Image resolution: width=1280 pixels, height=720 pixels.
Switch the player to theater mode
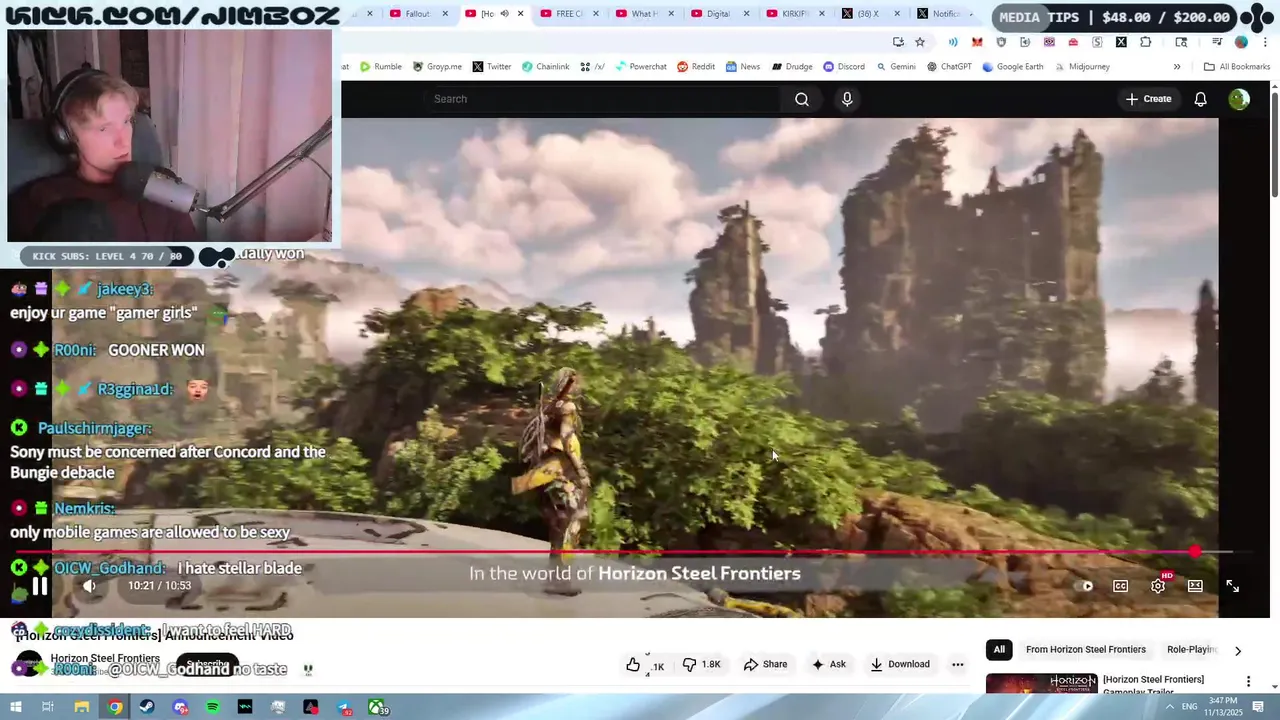[1195, 586]
